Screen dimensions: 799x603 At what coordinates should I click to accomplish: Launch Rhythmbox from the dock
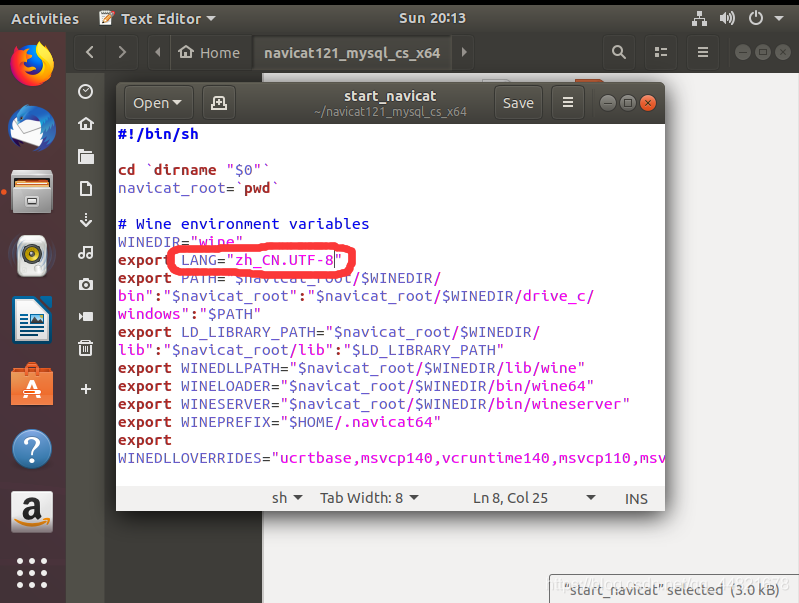(x=32, y=255)
